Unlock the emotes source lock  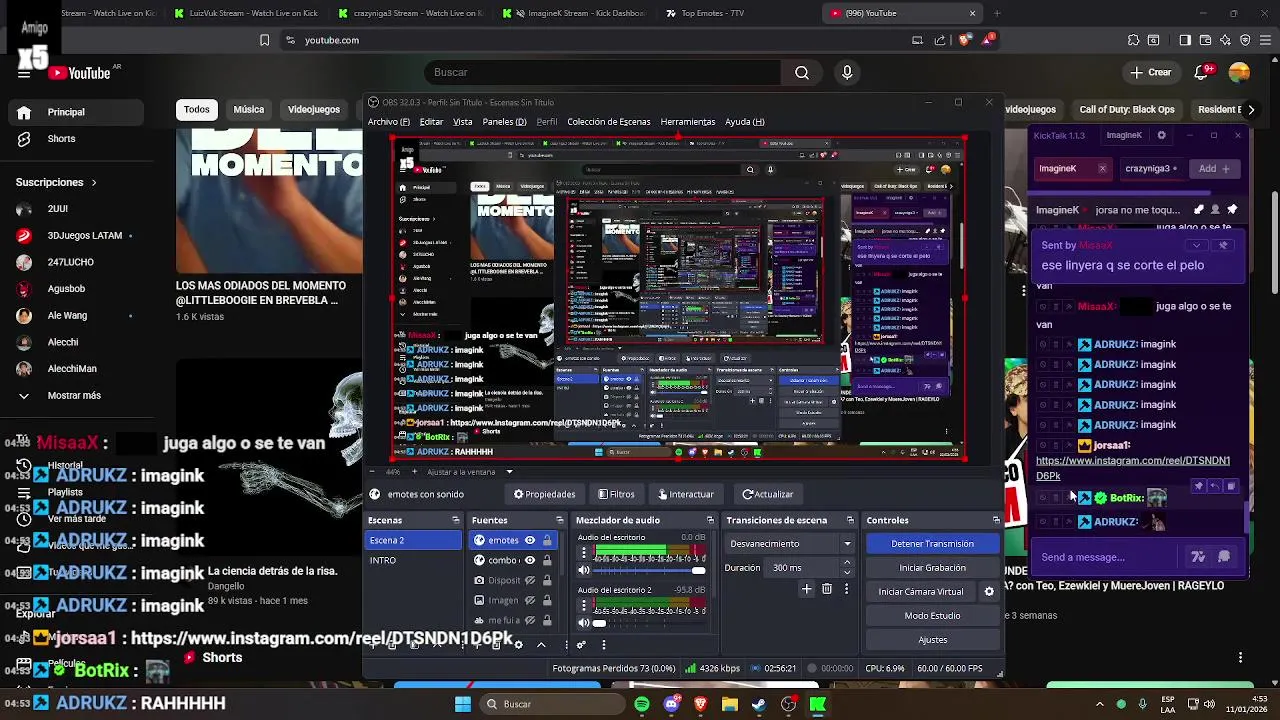pos(547,540)
